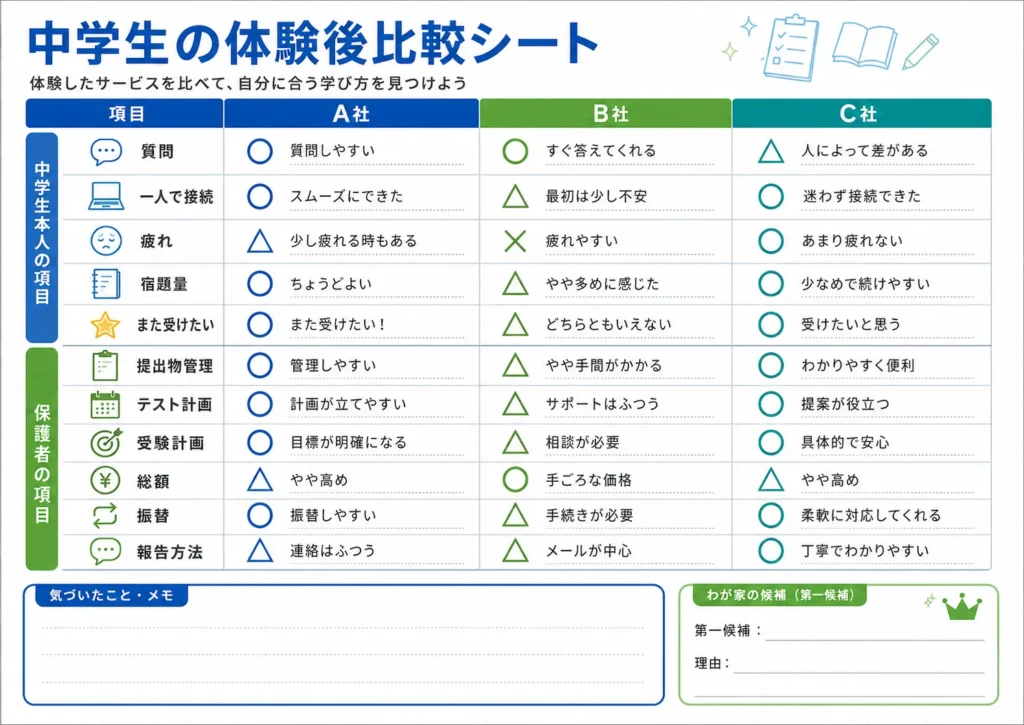Click the B社 text やや手間がかかる

(603, 365)
